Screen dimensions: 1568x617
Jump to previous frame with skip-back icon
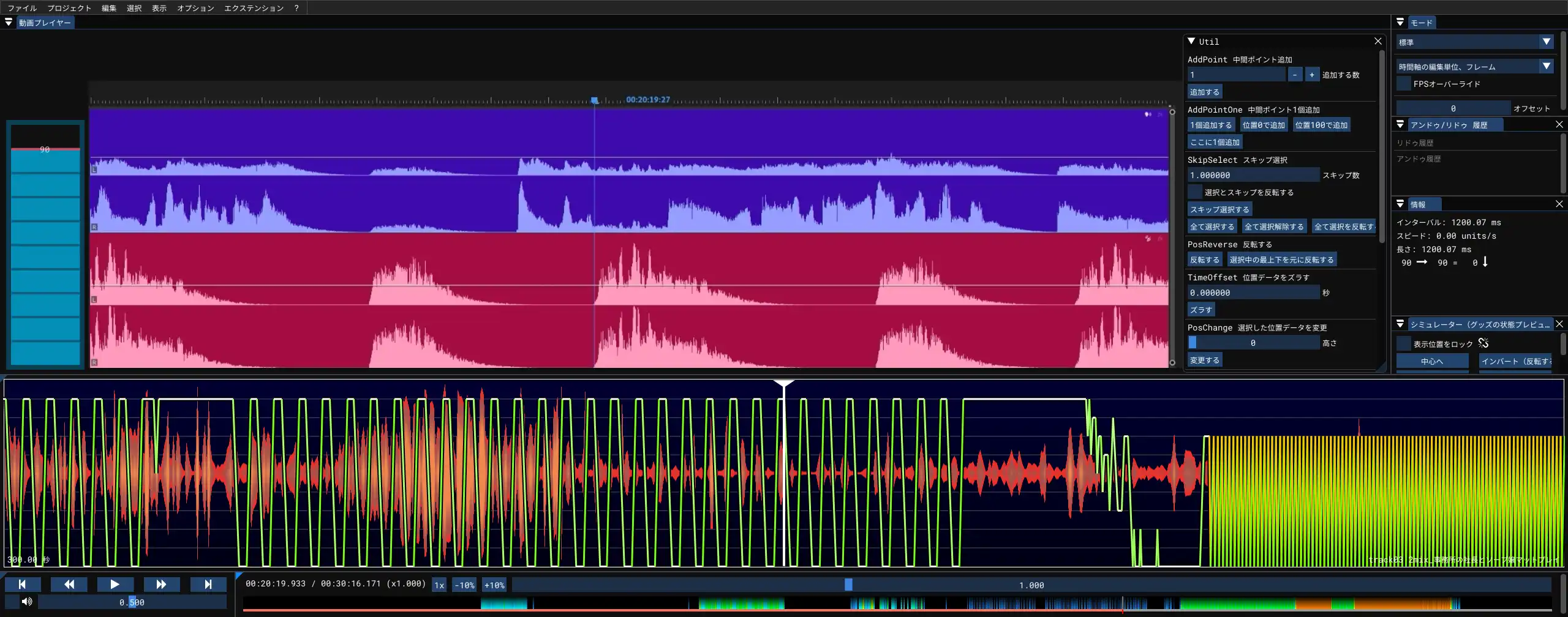[x=23, y=585]
